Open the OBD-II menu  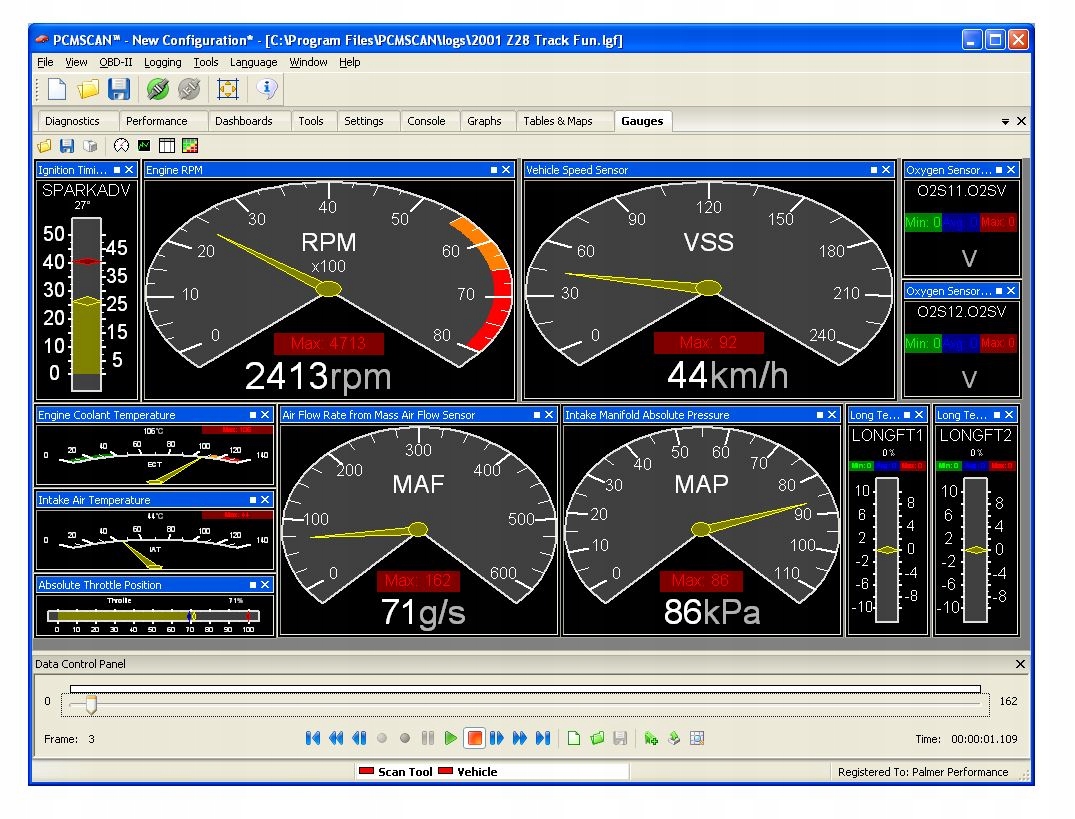coord(115,62)
